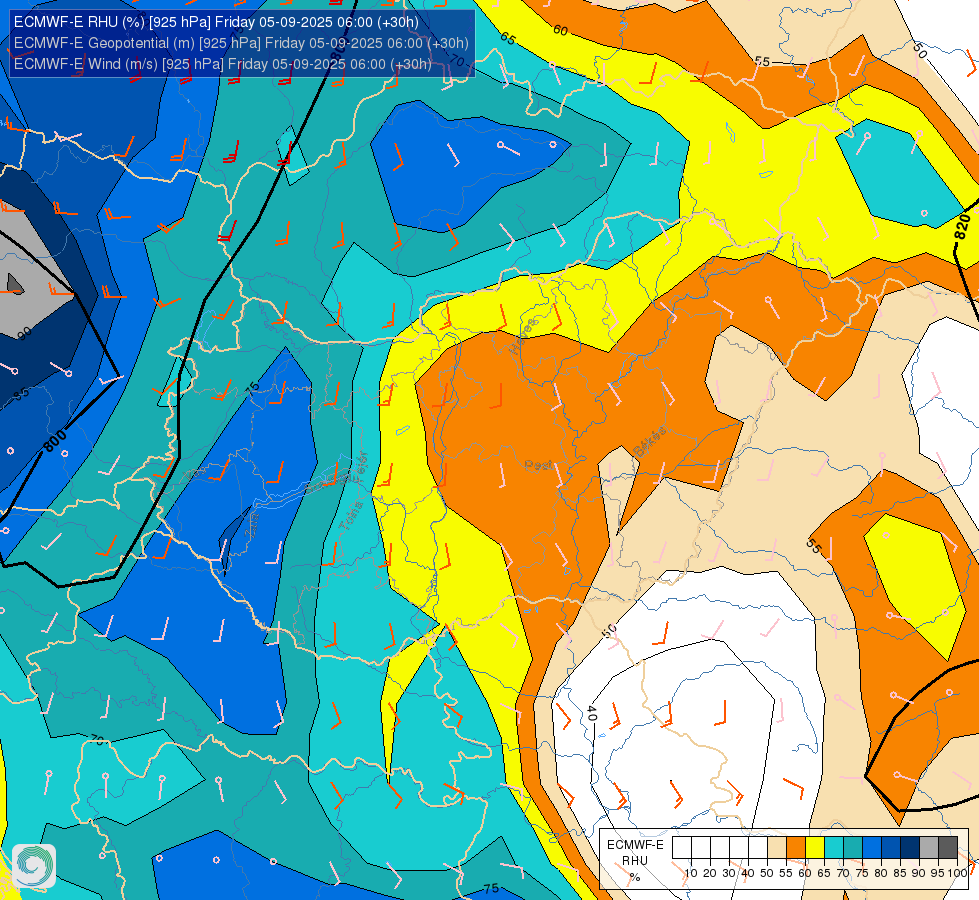Click the Pest county label on the map
Image resolution: width=979 pixels, height=900 pixels.
pos(538,465)
